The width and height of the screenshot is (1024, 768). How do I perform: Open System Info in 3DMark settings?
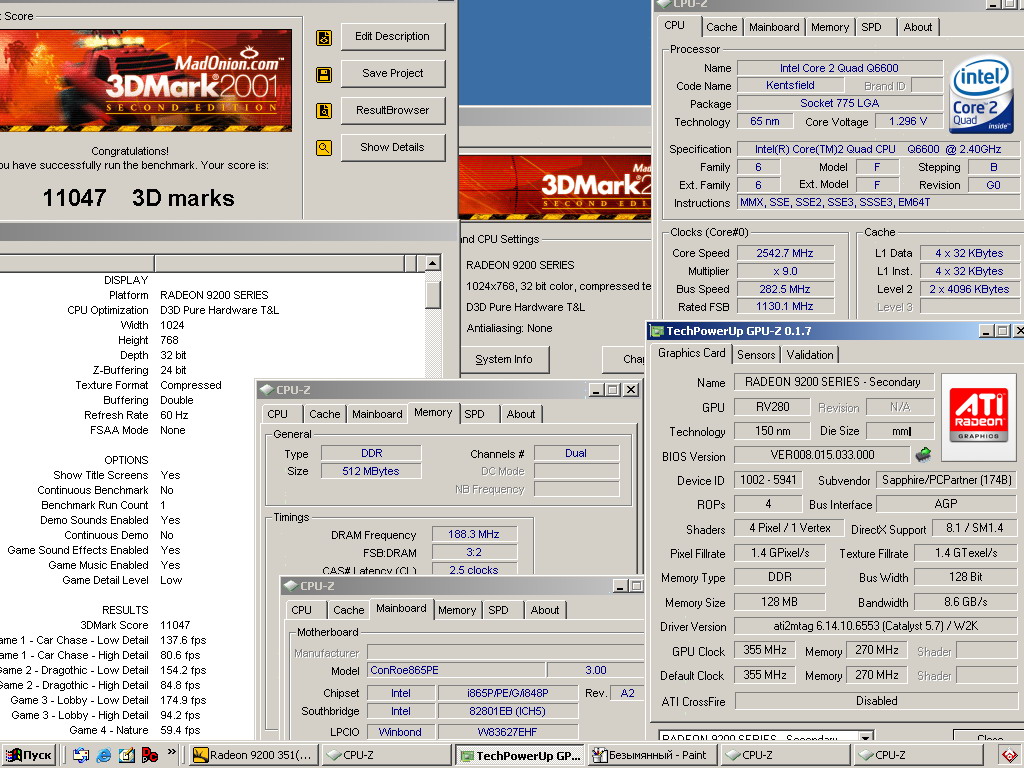click(x=504, y=359)
